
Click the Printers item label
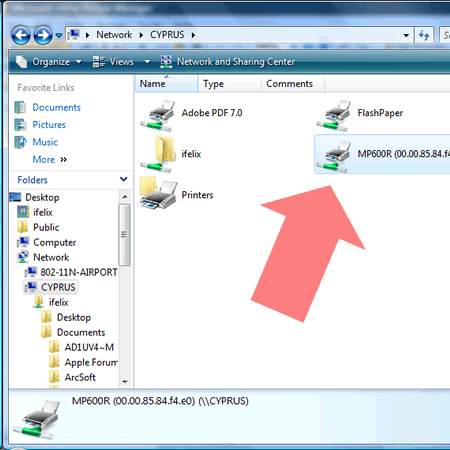[197, 195]
